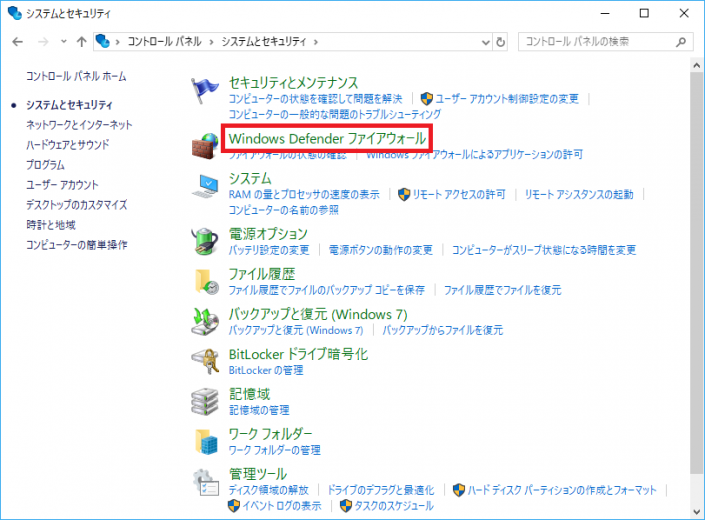Click the Work Folders icon
This screenshot has height=520, width=705.
[206, 442]
